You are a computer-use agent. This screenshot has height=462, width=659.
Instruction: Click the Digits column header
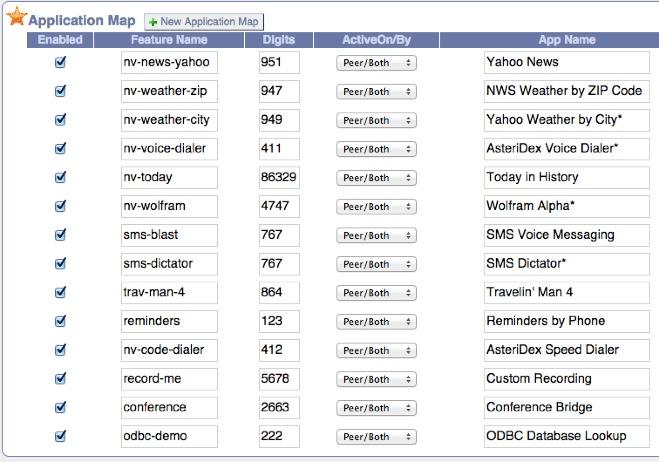click(279, 40)
